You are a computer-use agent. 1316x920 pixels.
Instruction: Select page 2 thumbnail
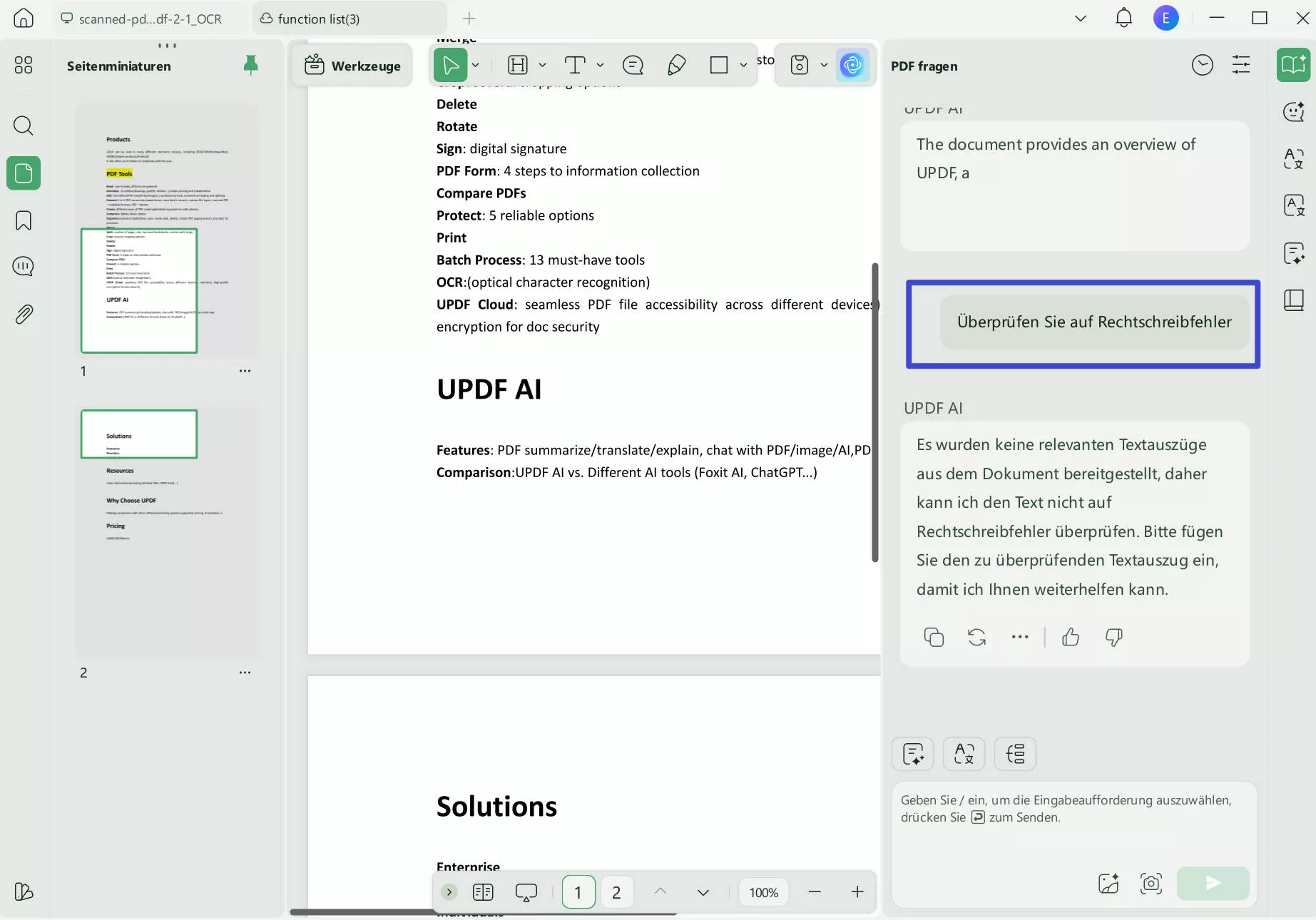click(168, 532)
